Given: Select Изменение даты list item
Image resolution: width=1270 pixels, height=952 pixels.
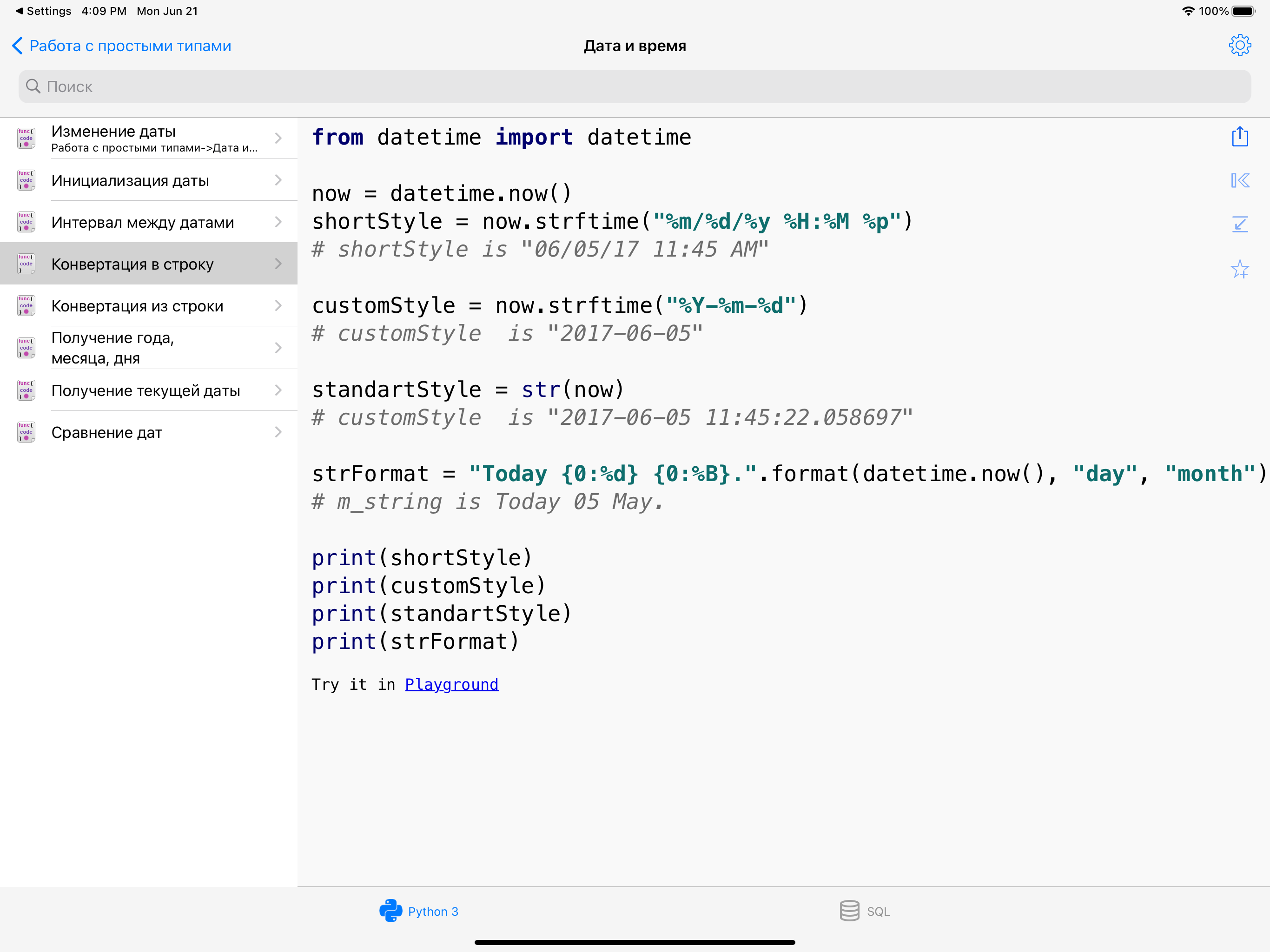Looking at the screenshot, I should point(149,138).
